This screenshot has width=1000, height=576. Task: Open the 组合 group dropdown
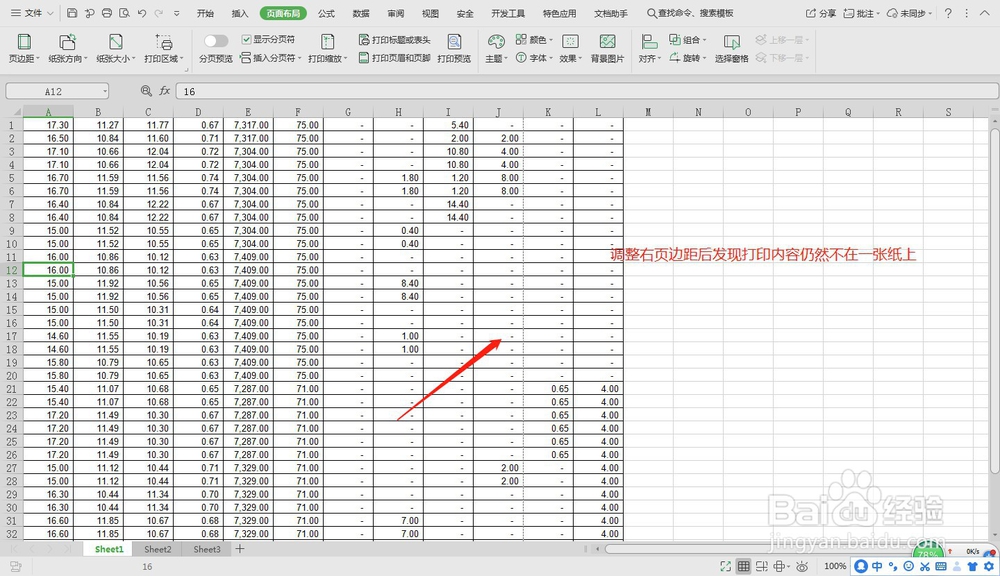click(x=688, y=40)
